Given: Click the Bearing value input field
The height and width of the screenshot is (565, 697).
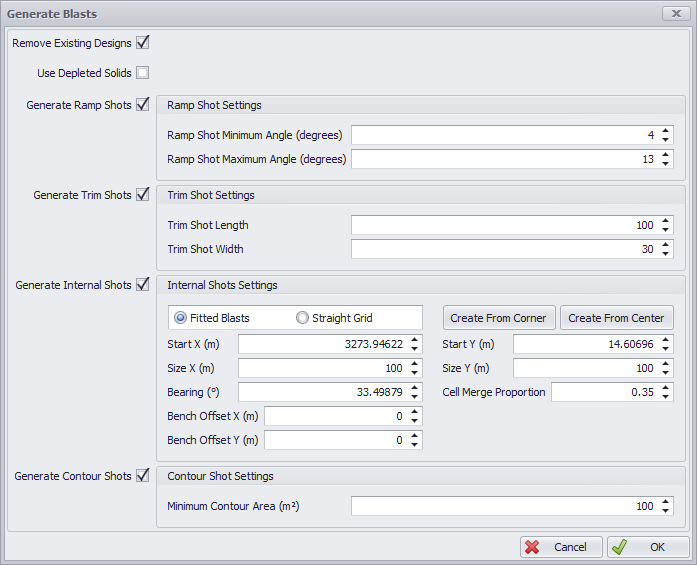Looking at the screenshot, I should (x=322, y=392).
